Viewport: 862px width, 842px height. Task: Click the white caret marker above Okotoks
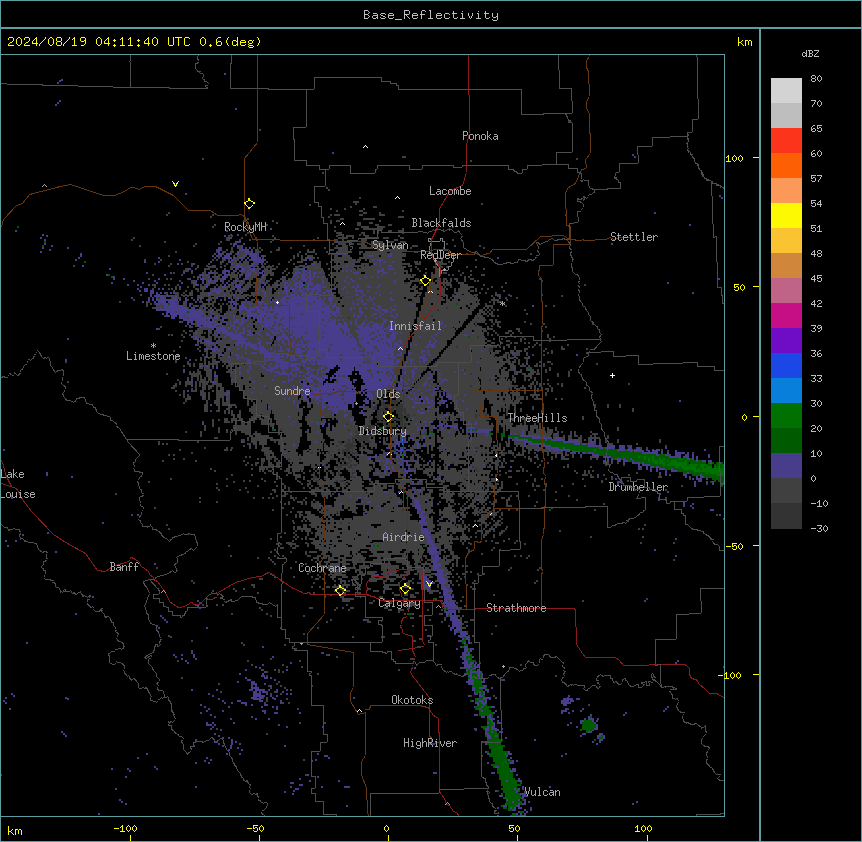(x=360, y=711)
